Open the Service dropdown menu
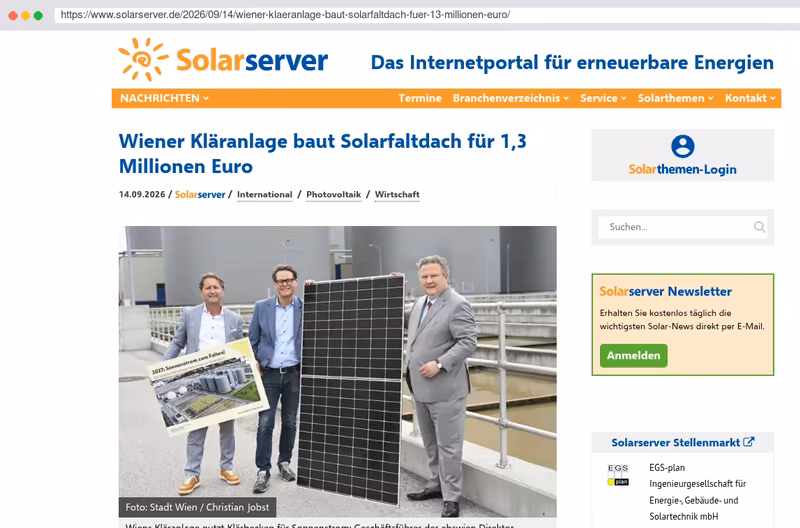The width and height of the screenshot is (800, 528). 603,98
